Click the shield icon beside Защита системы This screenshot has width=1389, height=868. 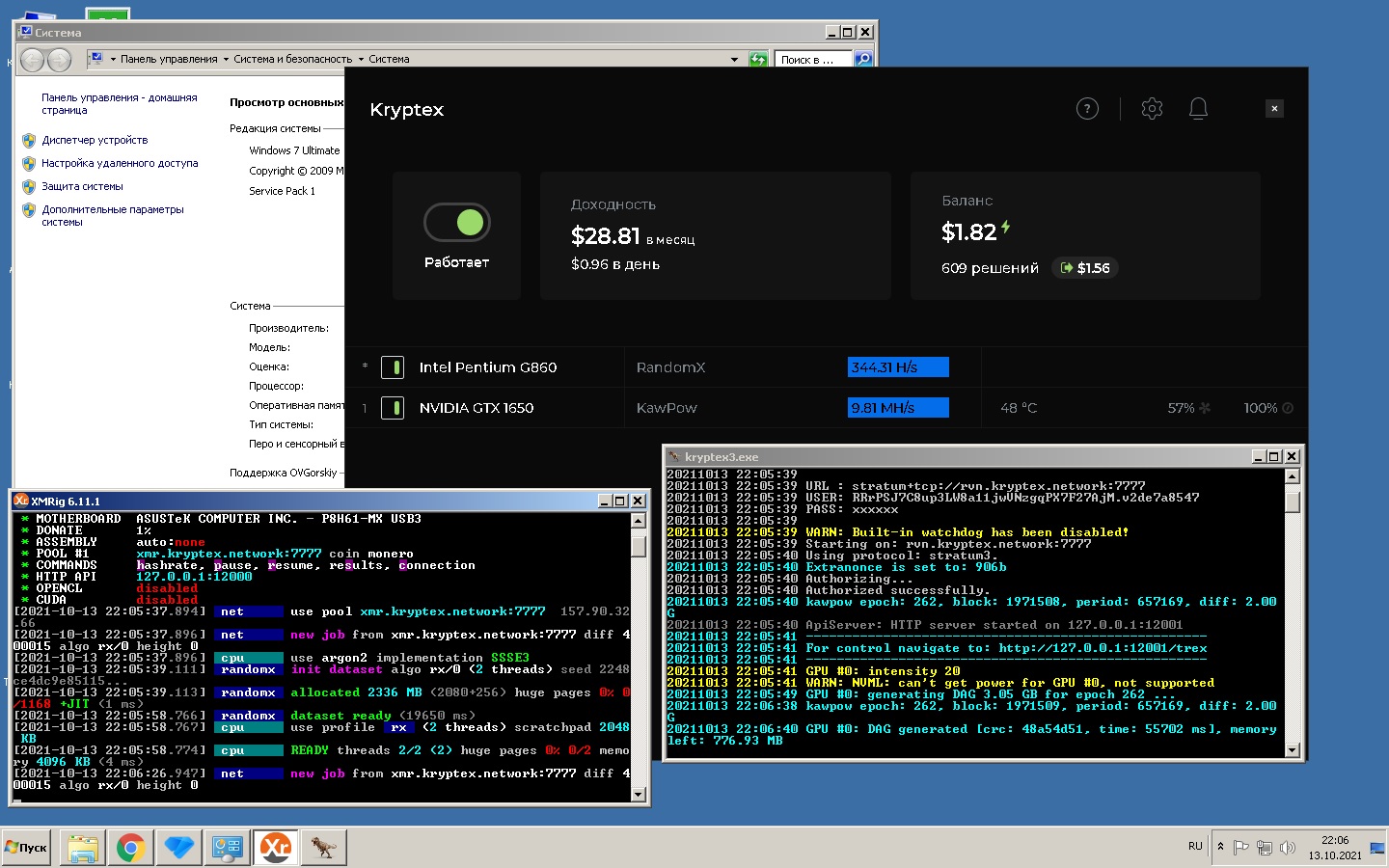click(29, 187)
